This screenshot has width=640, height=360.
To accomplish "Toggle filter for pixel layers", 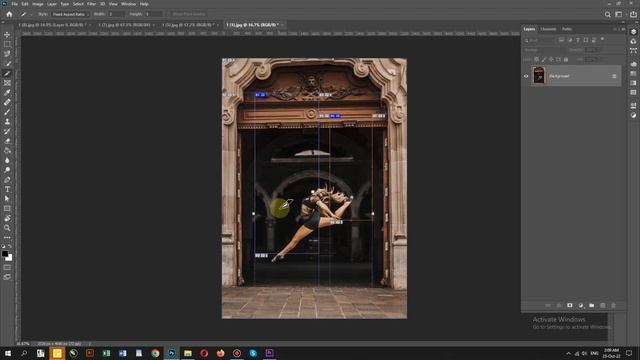I will 562,40.
